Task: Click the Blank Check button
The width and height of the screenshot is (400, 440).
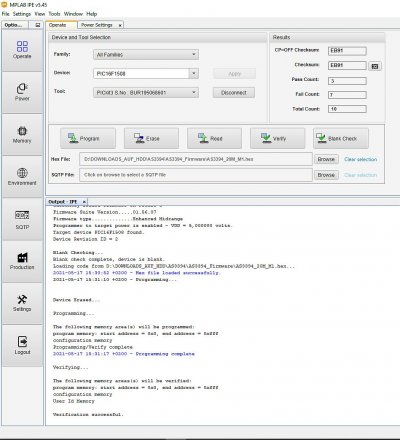Action: coord(341,138)
